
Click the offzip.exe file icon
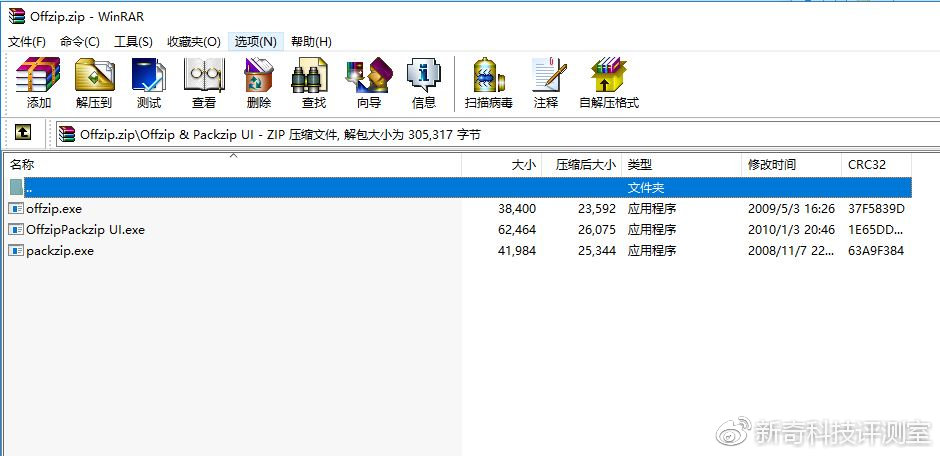point(16,209)
